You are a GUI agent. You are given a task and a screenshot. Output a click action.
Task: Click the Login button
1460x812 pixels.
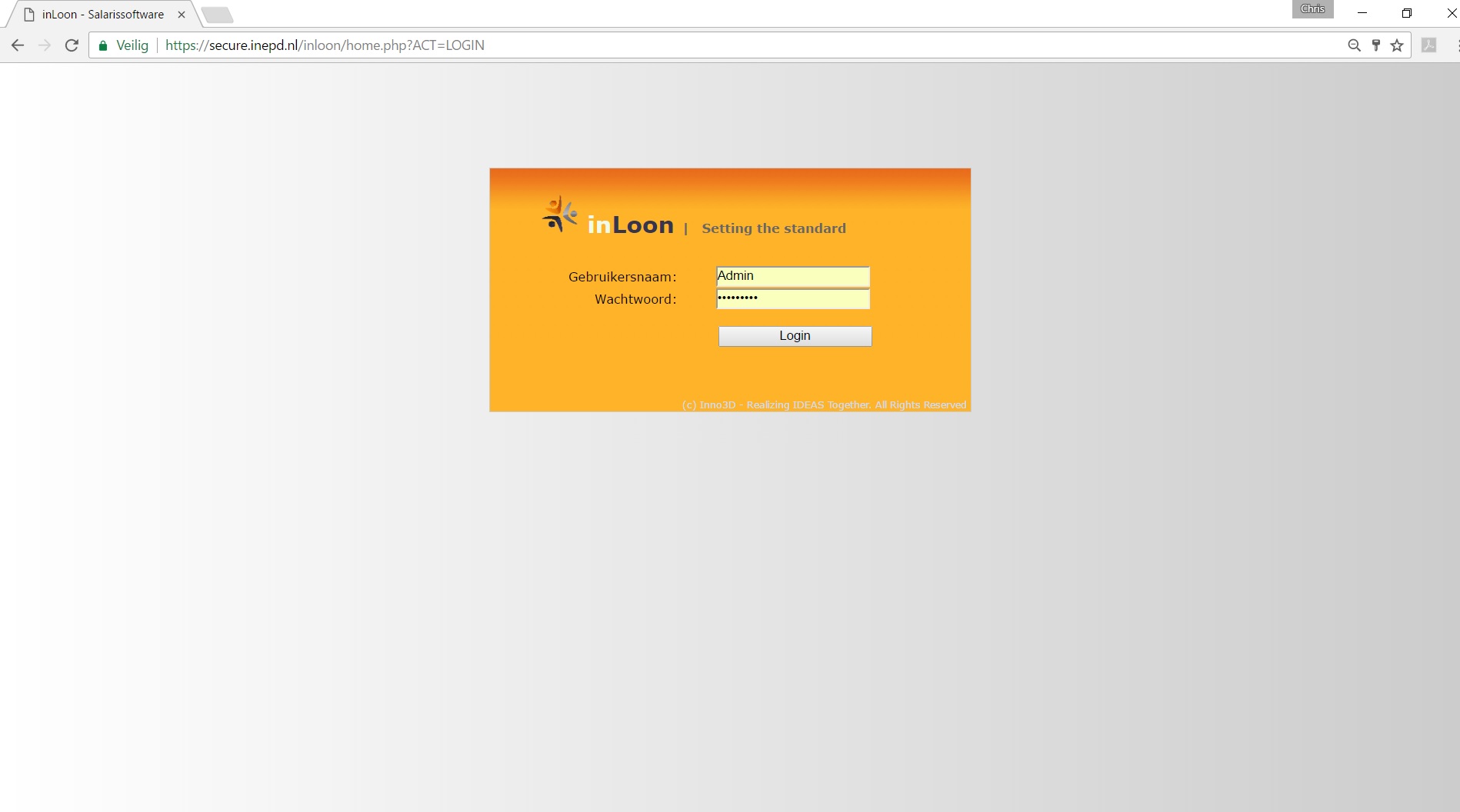795,336
